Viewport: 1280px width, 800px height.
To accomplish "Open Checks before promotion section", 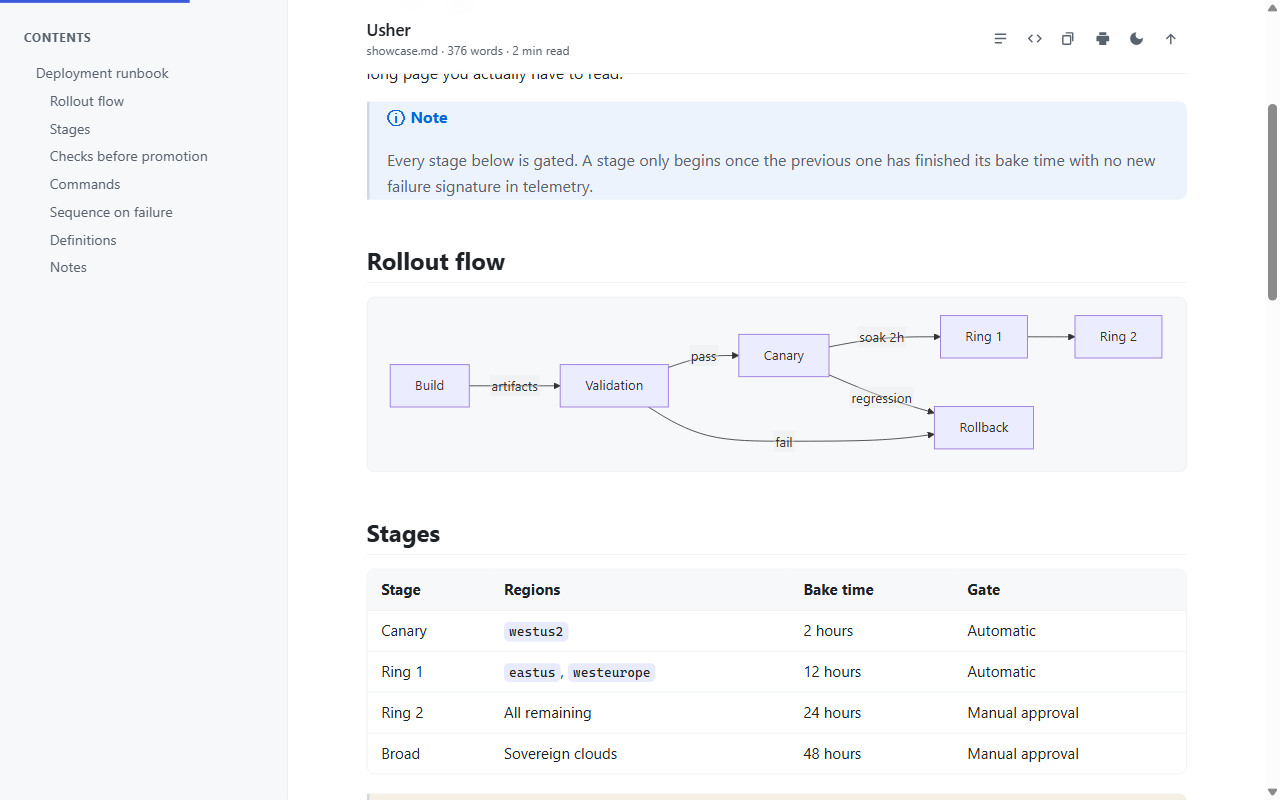I will pyautogui.click(x=129, y=156).
